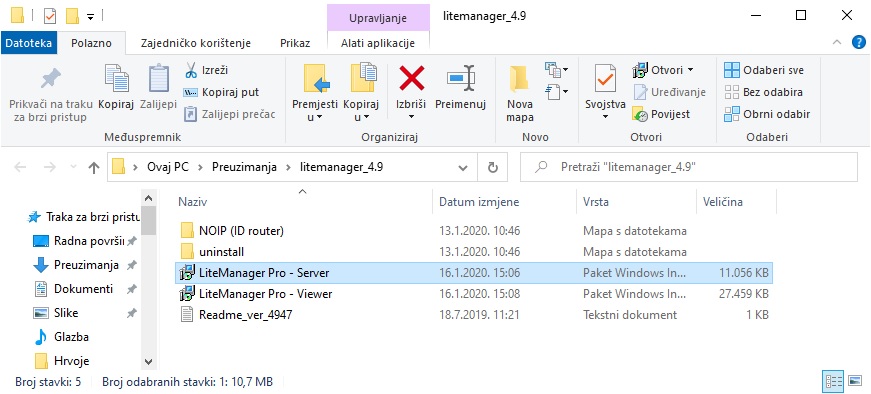871x394 pixels.
Task: Click the refresh icon beside address bar
Action: tap(492, 167)
